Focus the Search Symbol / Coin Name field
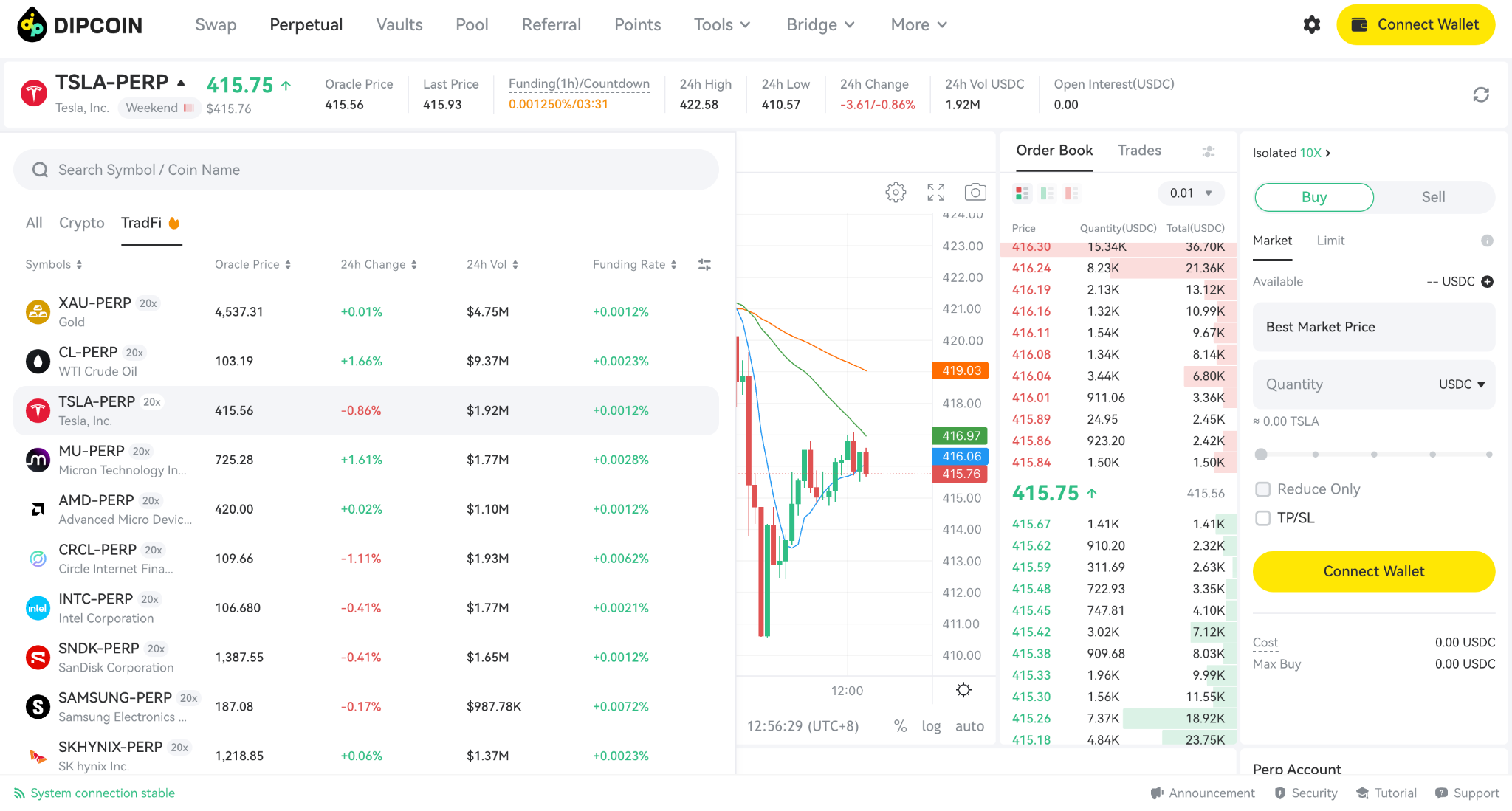Viewport: 1512px width, 811px height. click(366, 170)
